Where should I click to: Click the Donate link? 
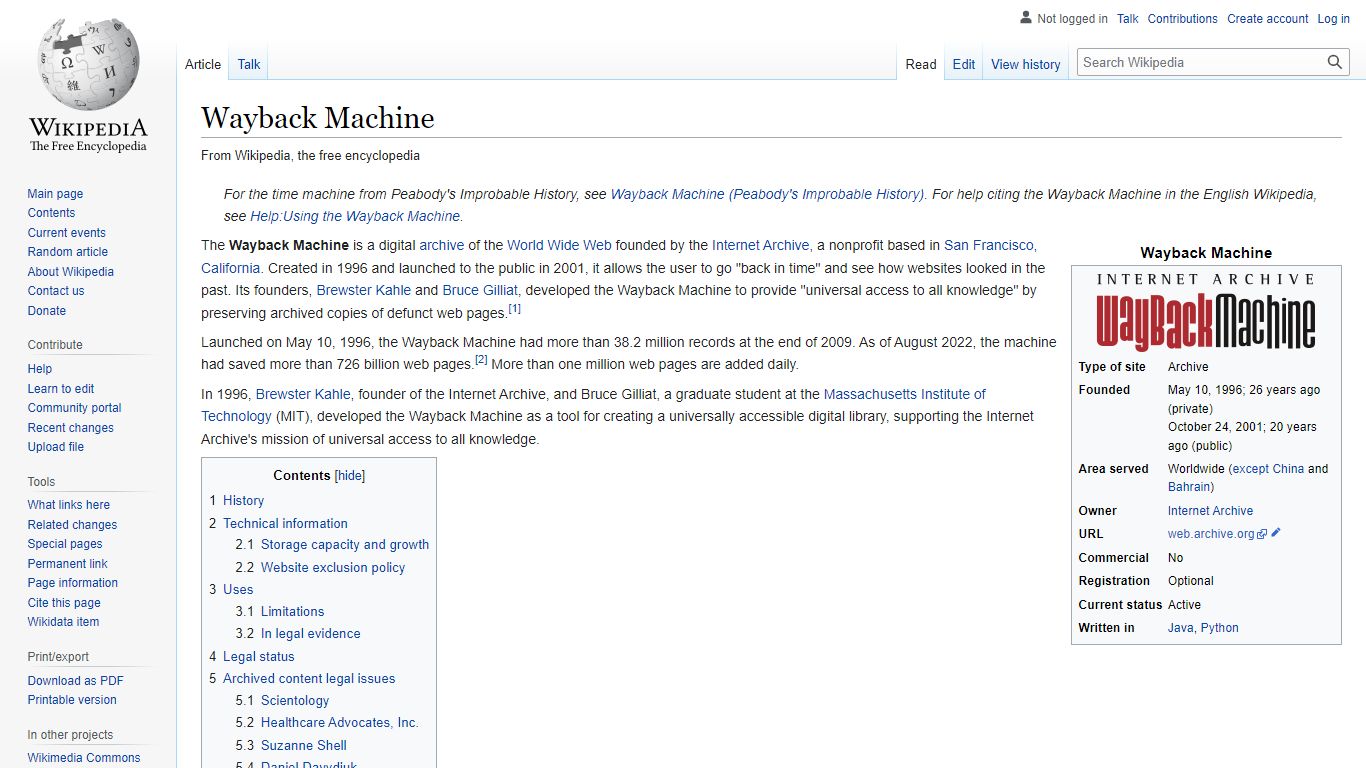[x=46, y=311]
